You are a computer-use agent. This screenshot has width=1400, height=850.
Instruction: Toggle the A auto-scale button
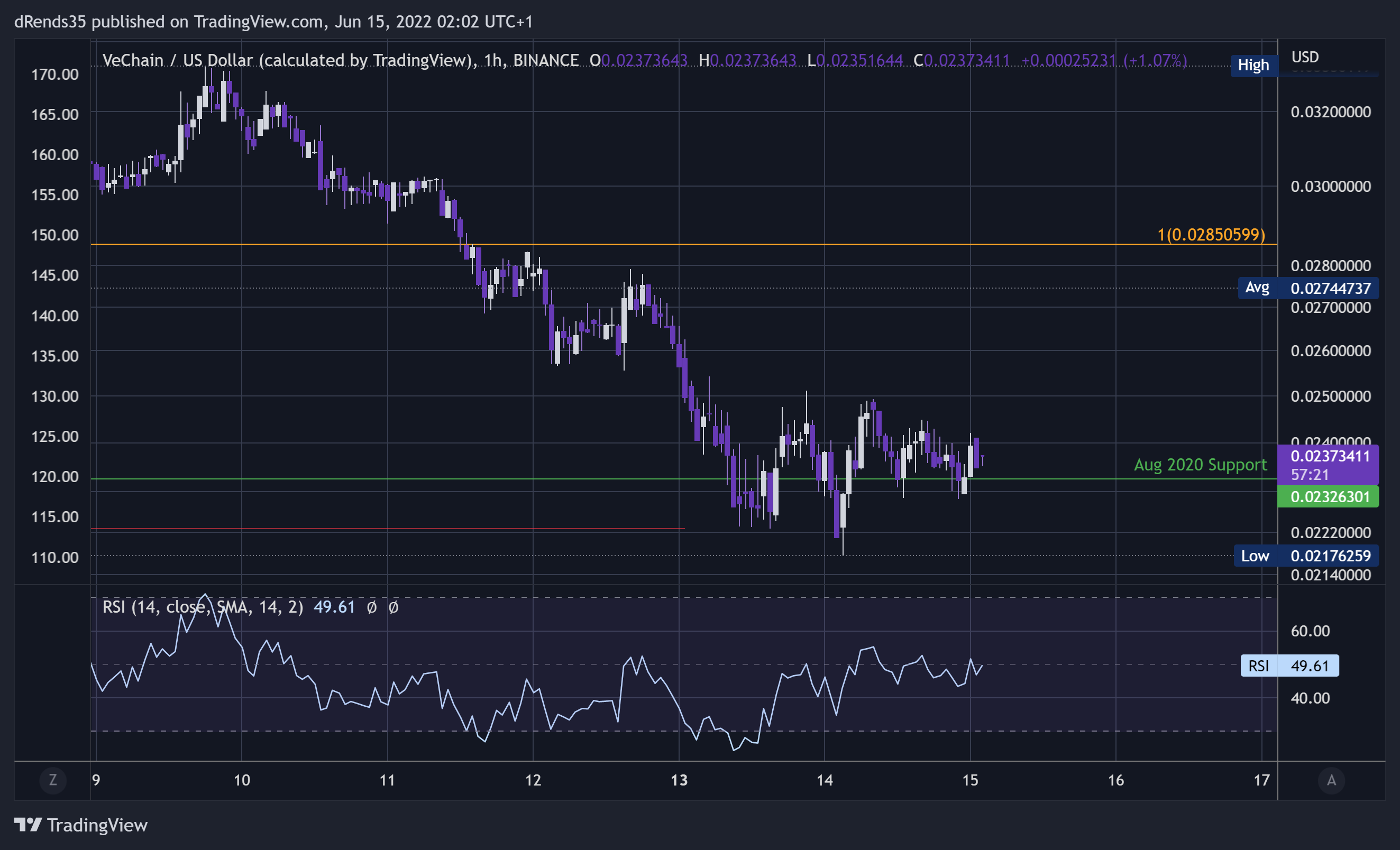click(1331, 780)
